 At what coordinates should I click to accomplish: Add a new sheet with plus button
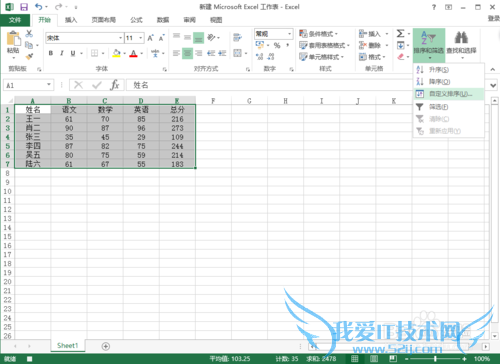point(106,346)
